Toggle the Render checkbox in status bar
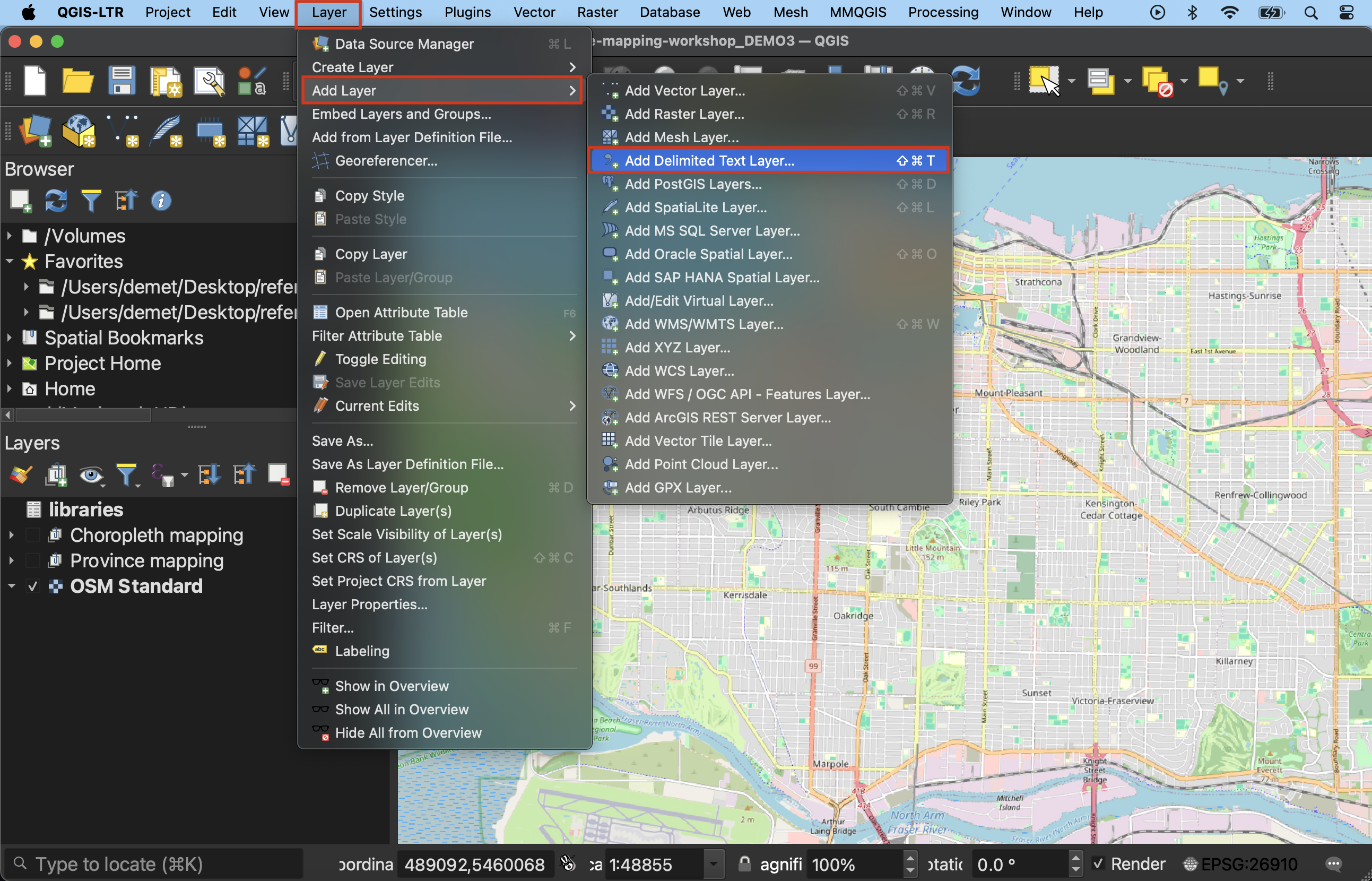The width and height of the screenshot is (1372, 881). click(x=1098, y=864)
